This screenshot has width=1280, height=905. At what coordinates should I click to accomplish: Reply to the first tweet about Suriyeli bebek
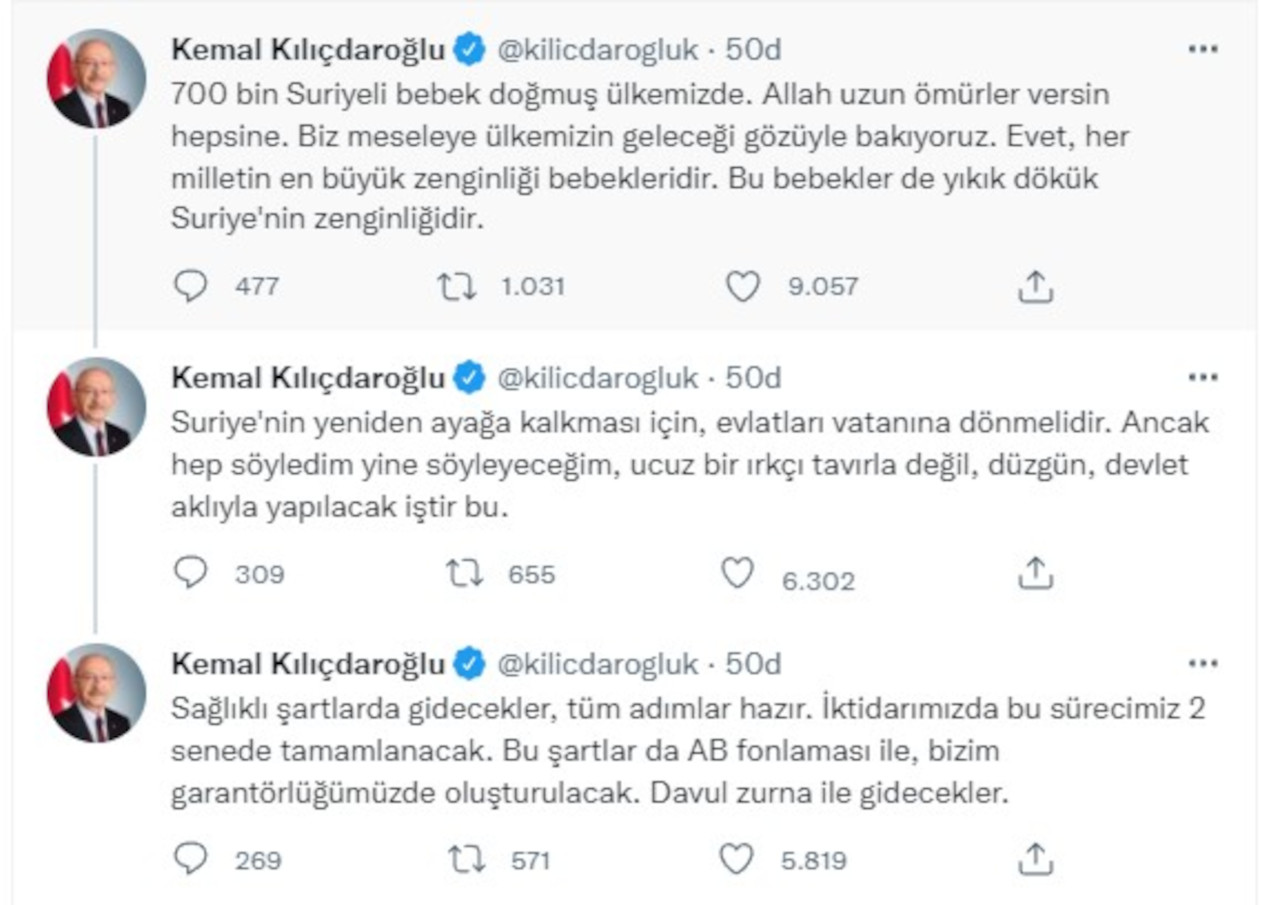click(189, 287)
